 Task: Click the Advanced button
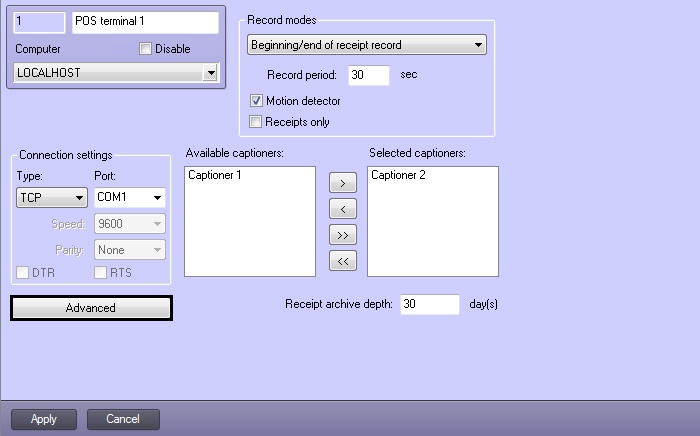pyautogui.click(x=91, y=308)
